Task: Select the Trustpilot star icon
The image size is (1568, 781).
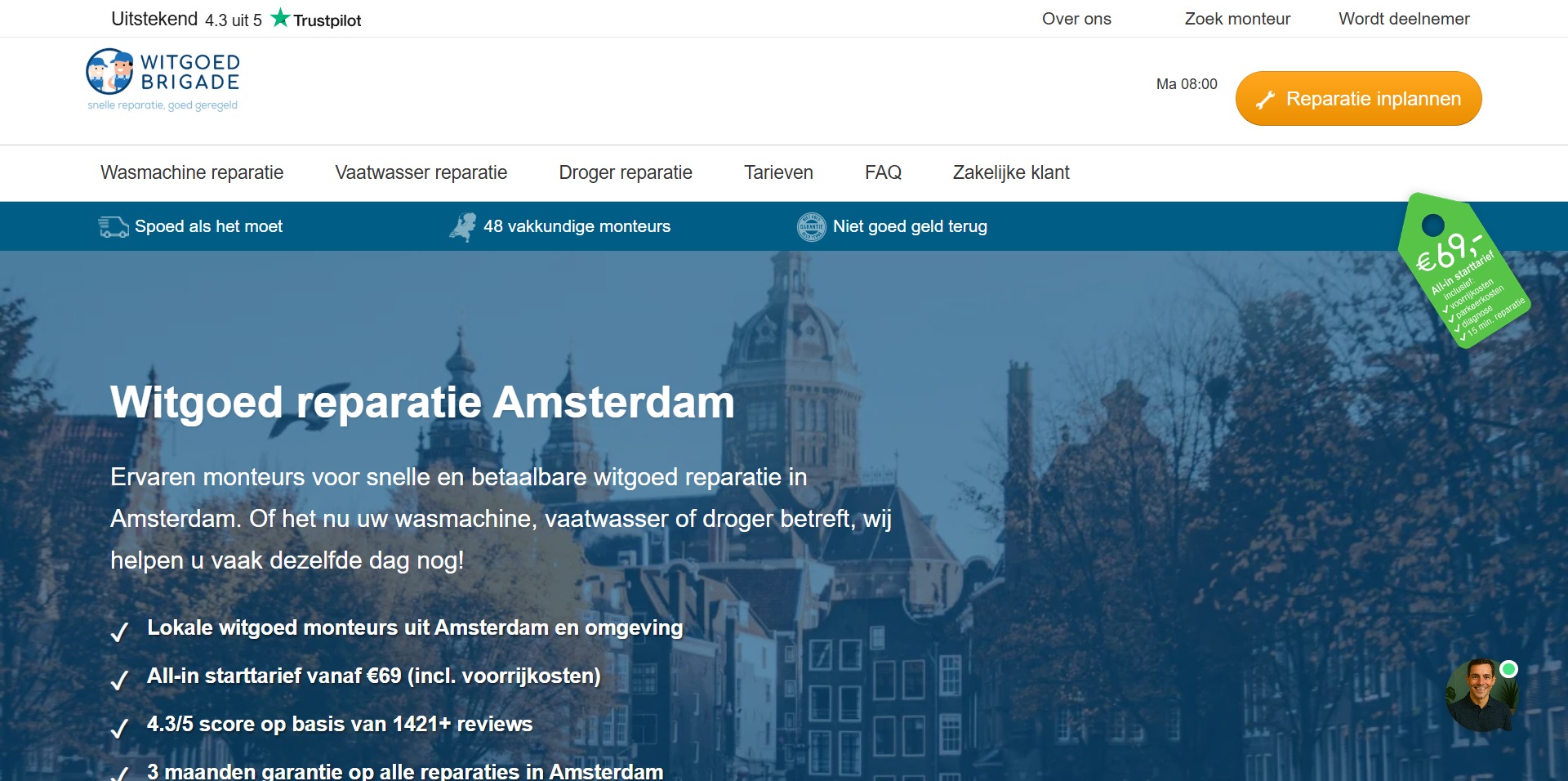Action: tap(281, 16)
